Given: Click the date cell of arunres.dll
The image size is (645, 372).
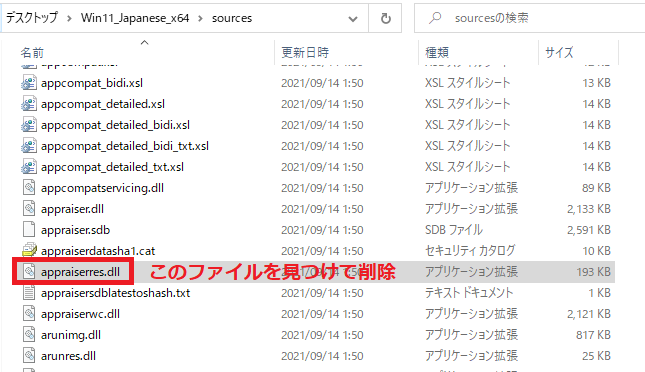Looking at the screenshot, I should coord(322,356).
